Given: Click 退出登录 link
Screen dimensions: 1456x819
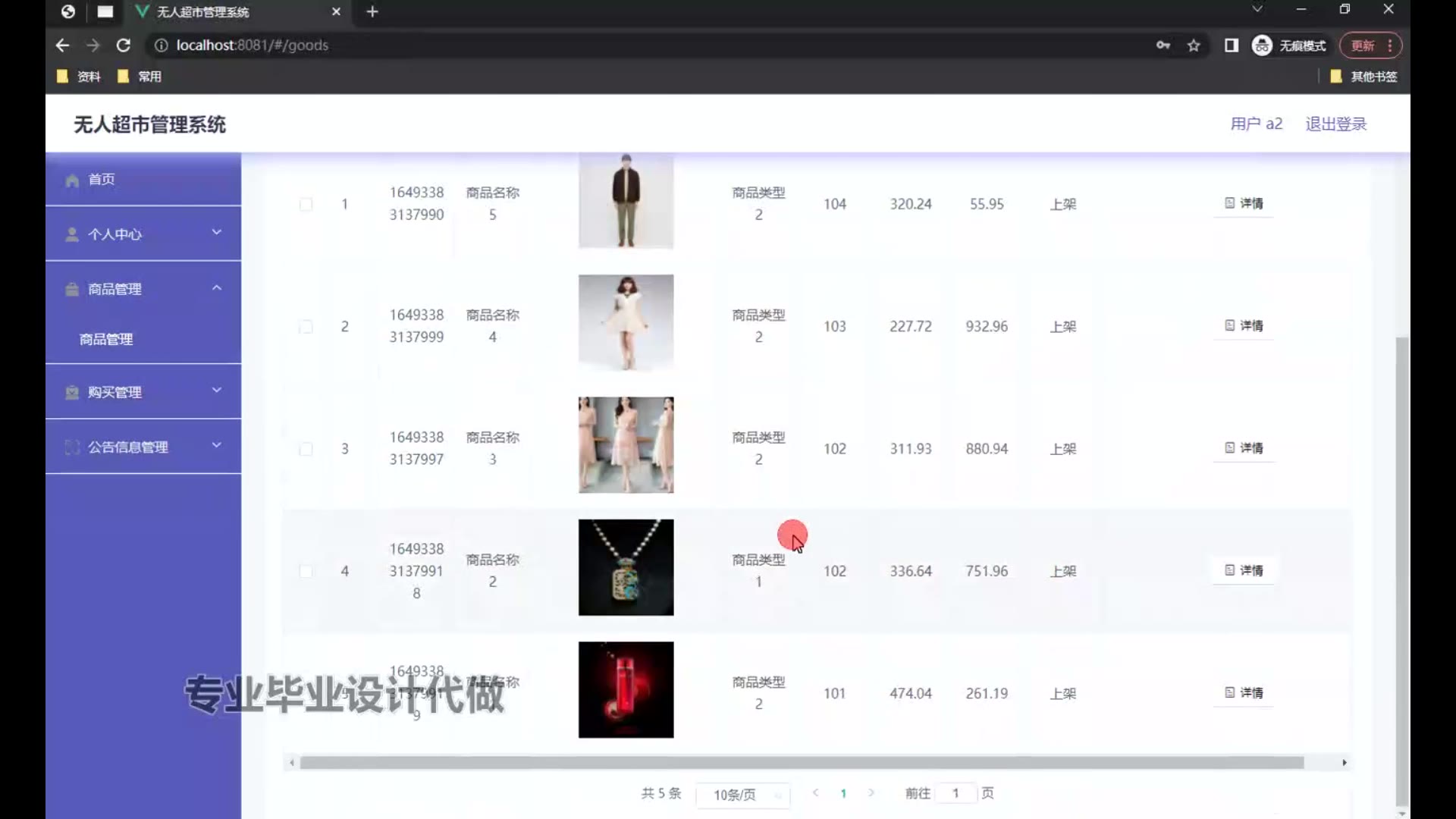Looking at the screenshot, I should [x=1335, y=124].
